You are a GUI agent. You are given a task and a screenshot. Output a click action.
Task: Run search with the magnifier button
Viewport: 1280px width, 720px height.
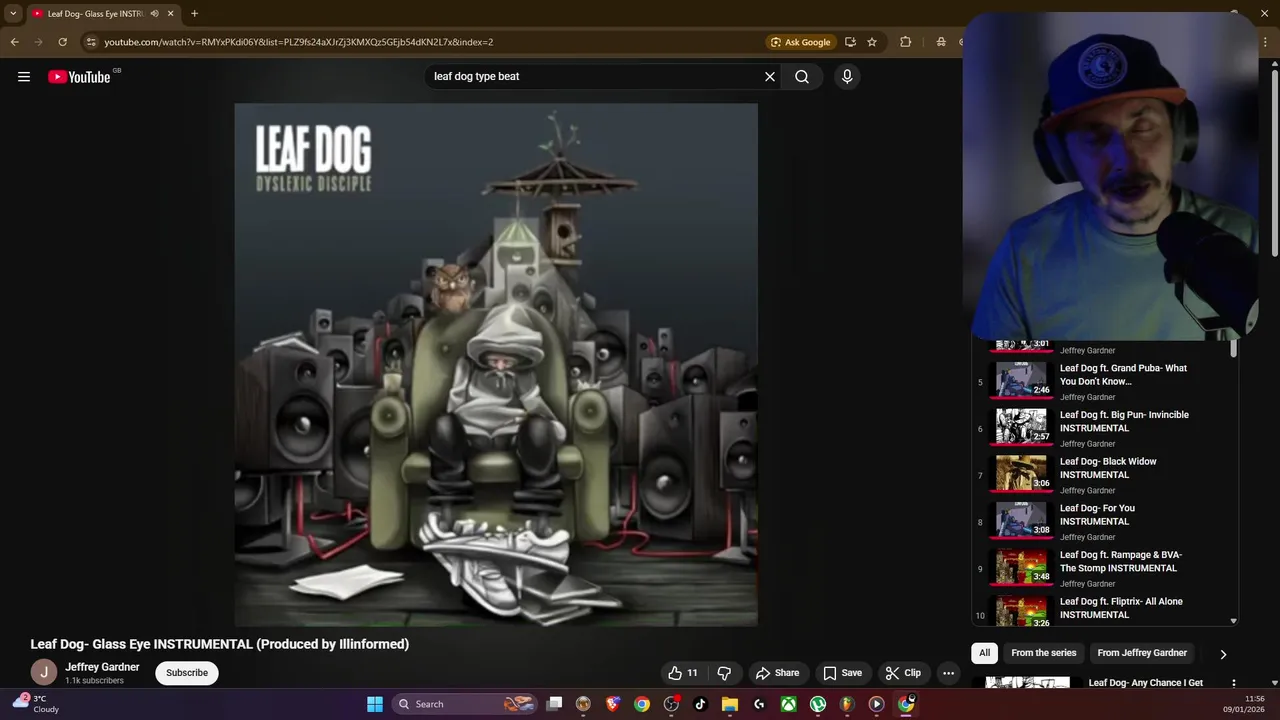coord(802,77)
